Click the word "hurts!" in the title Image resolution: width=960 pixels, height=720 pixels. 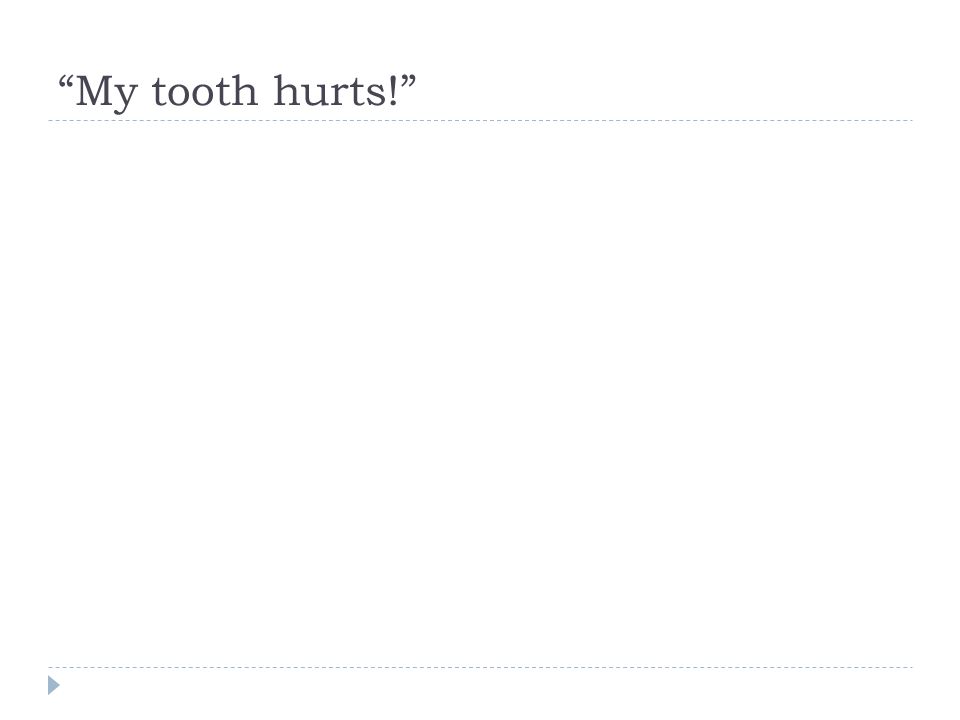coord(336,91)
